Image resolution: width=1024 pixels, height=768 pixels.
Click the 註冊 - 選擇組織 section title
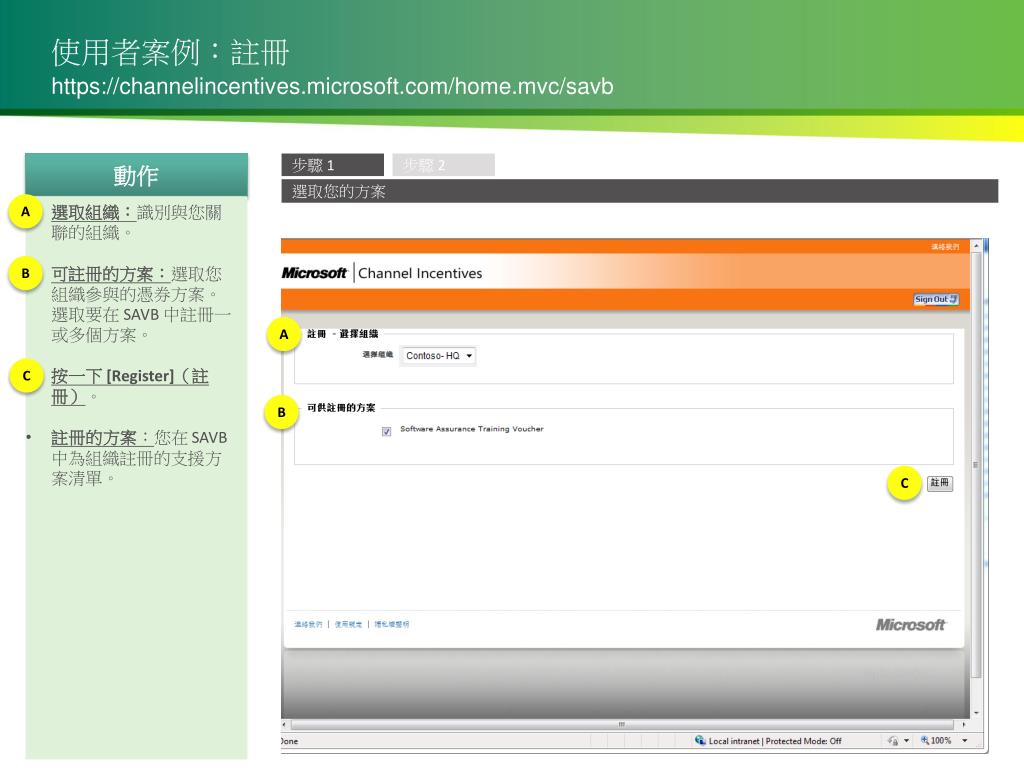coord(342,334)
